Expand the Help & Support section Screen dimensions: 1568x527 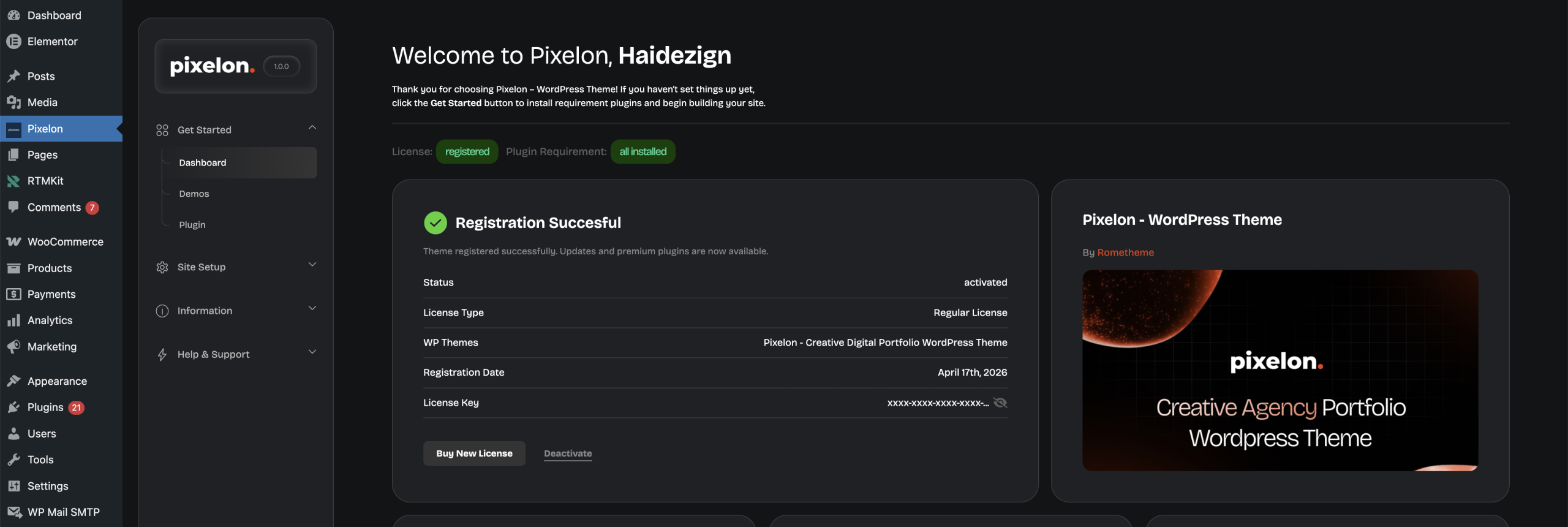click(312, 352)
